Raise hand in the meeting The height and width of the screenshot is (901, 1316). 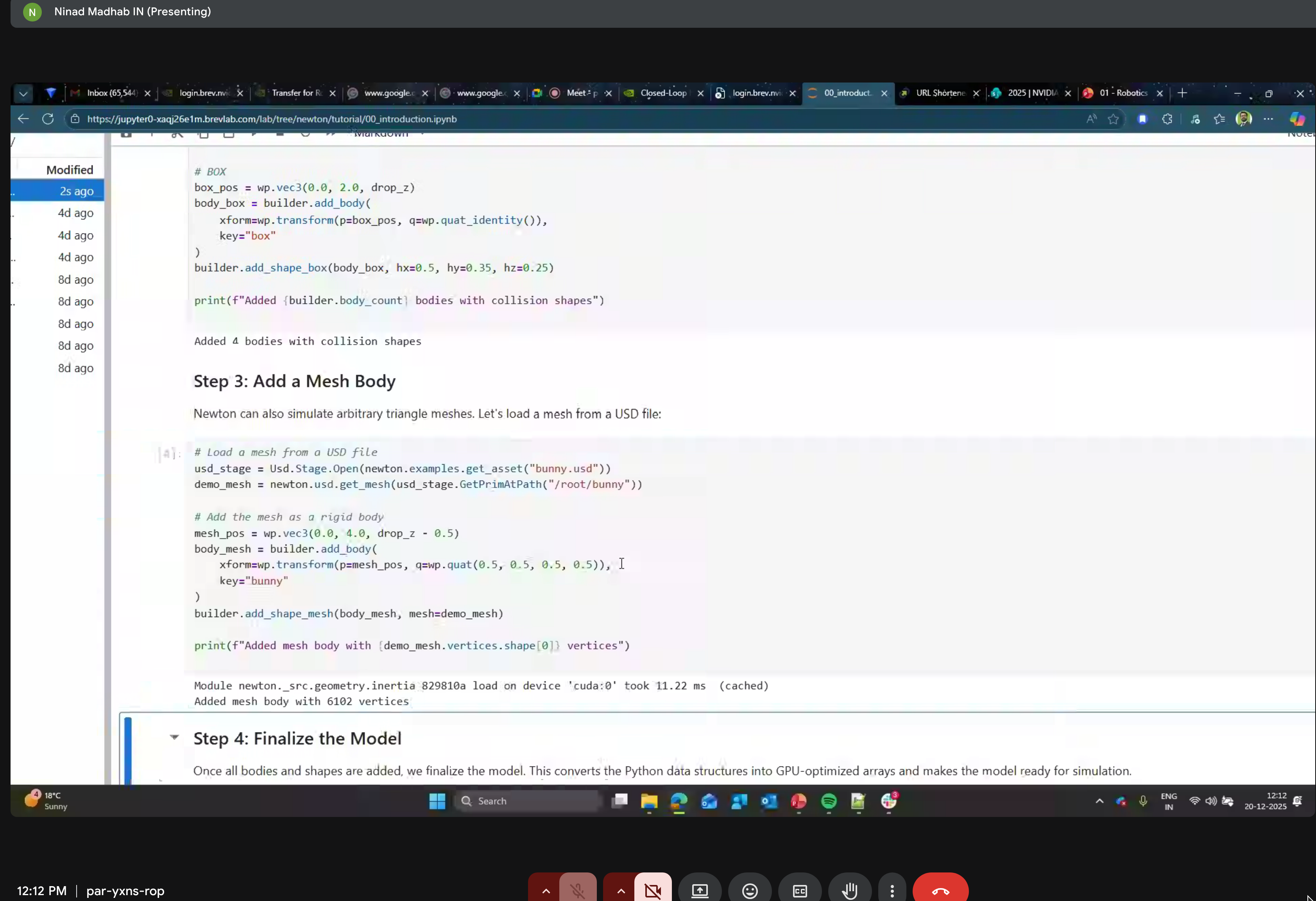[849, 890]
